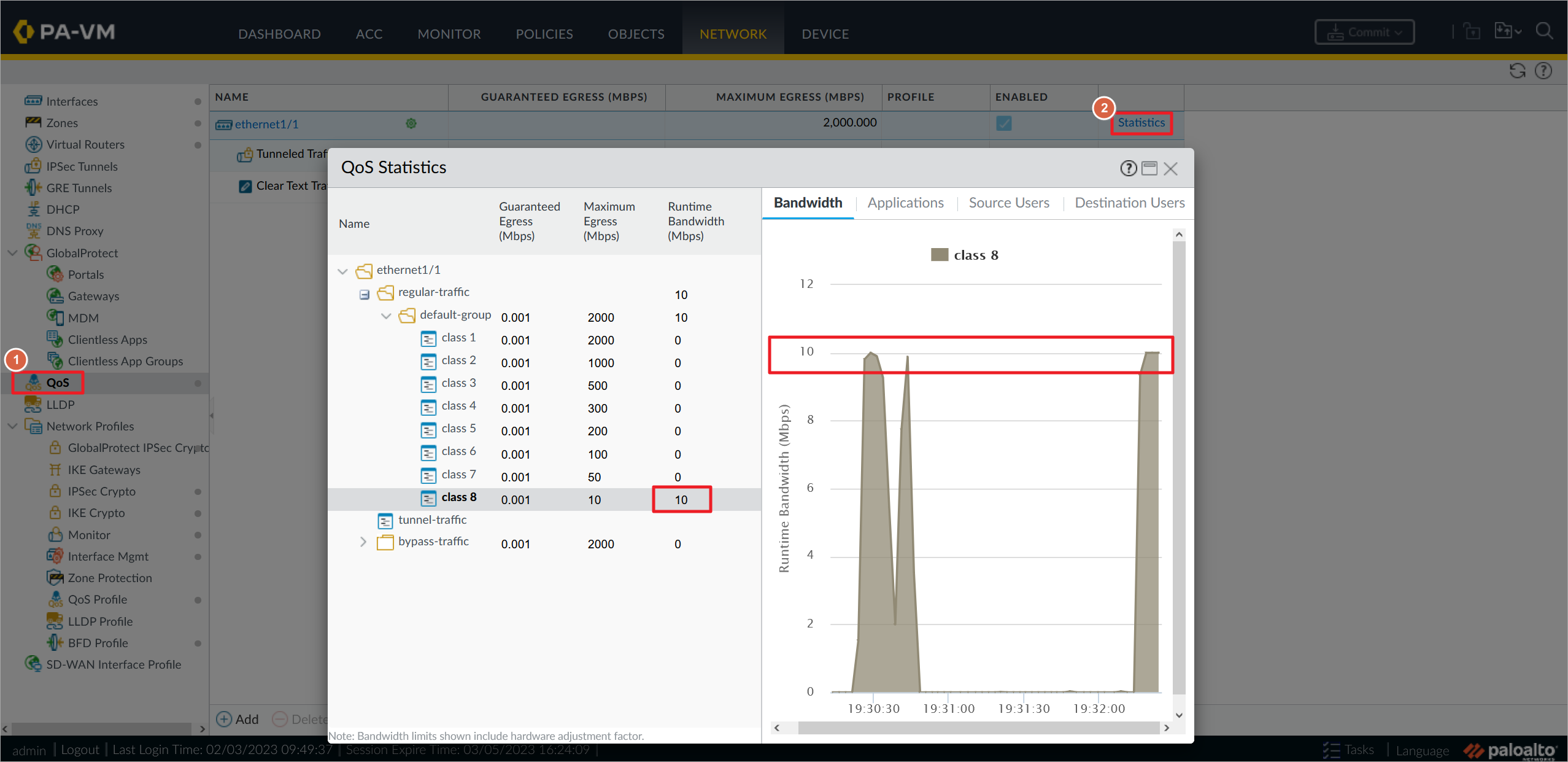Open Interface Mgmt profile

tap(108, 556)
